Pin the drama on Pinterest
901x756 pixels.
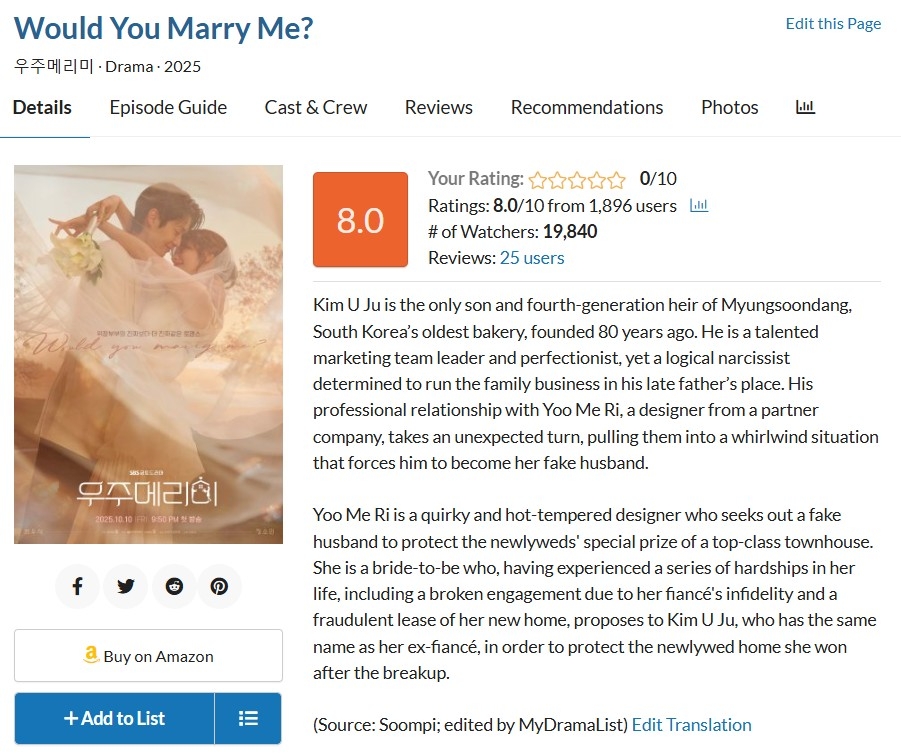219,586
